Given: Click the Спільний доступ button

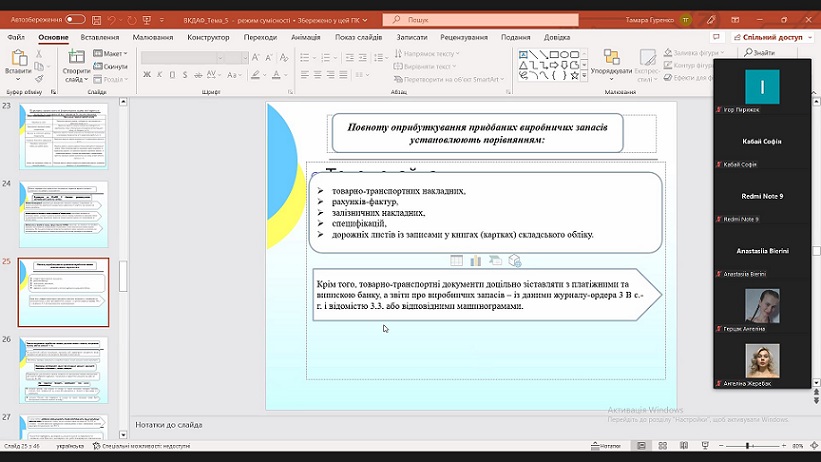Looking at the screenshot, I should [772, 37].
